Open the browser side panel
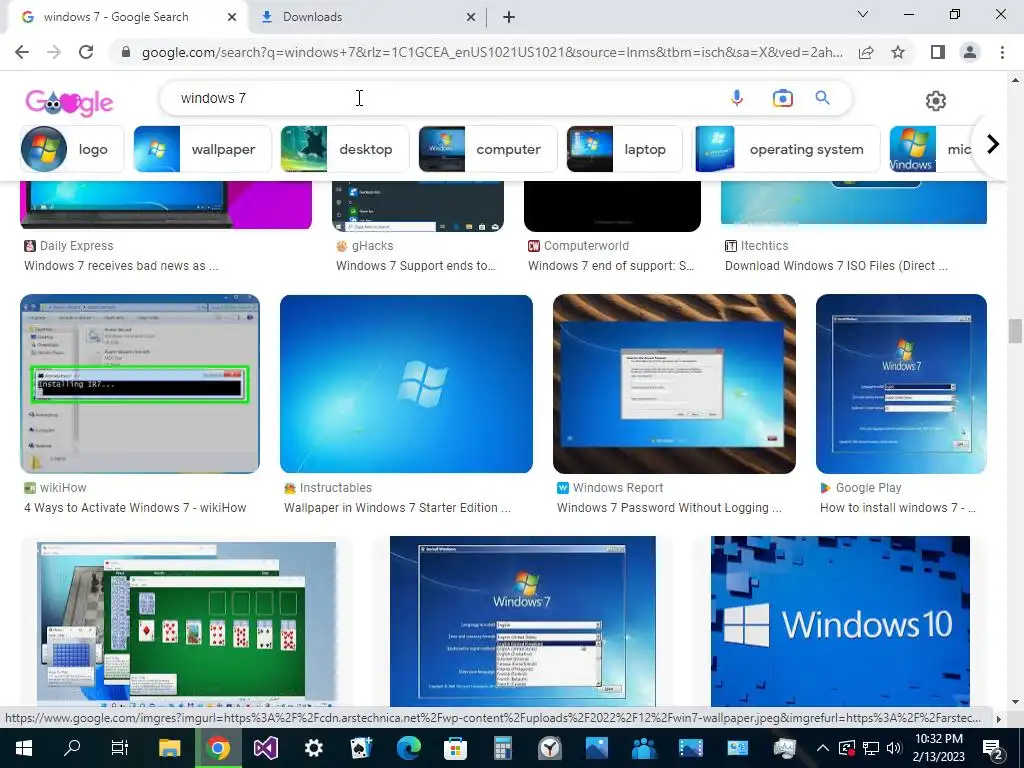Screen dimensions: 1024x768 938,52
